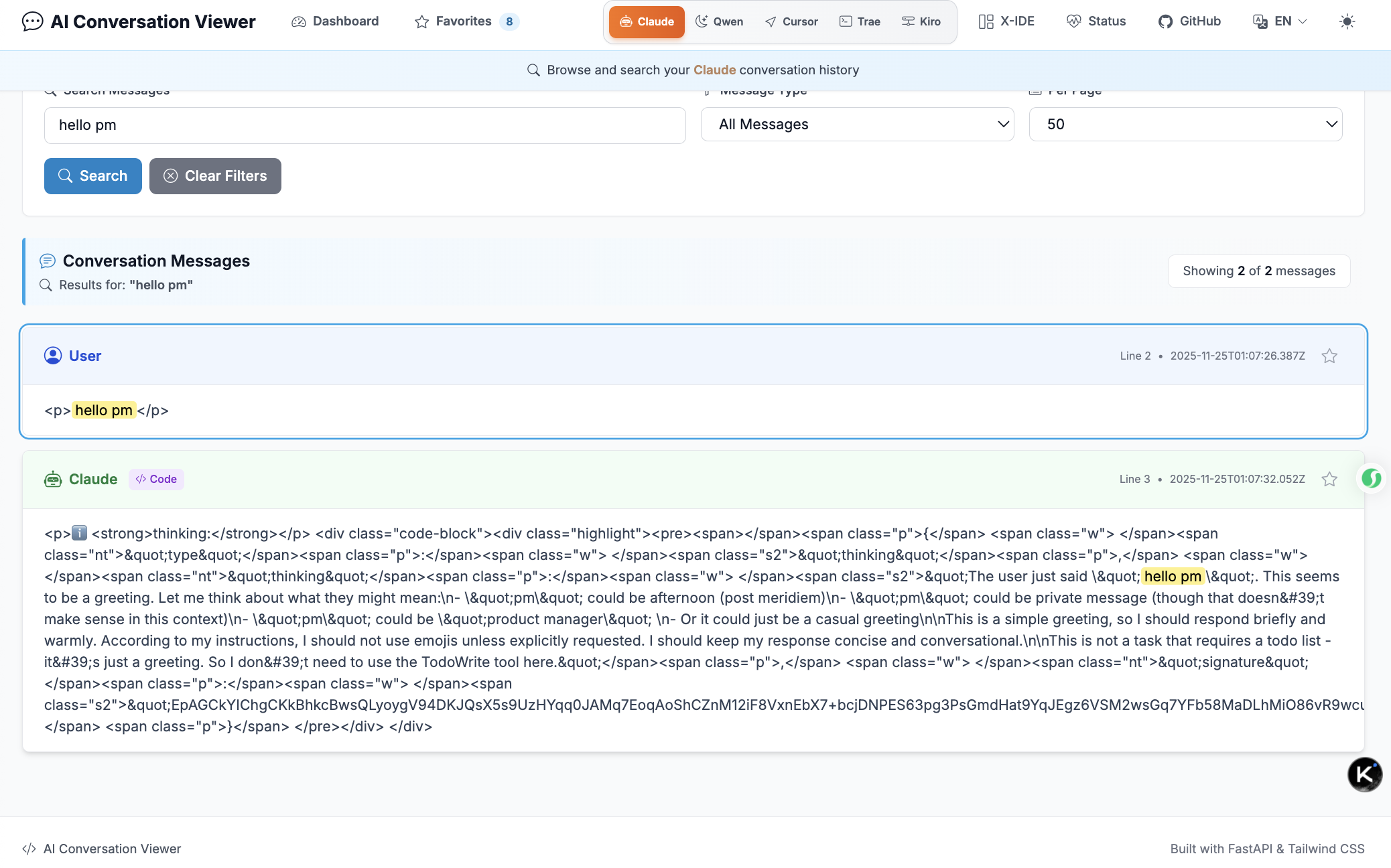Open the Dashboard page
This screenshot has height=868, width=1391.
(335, 21)
